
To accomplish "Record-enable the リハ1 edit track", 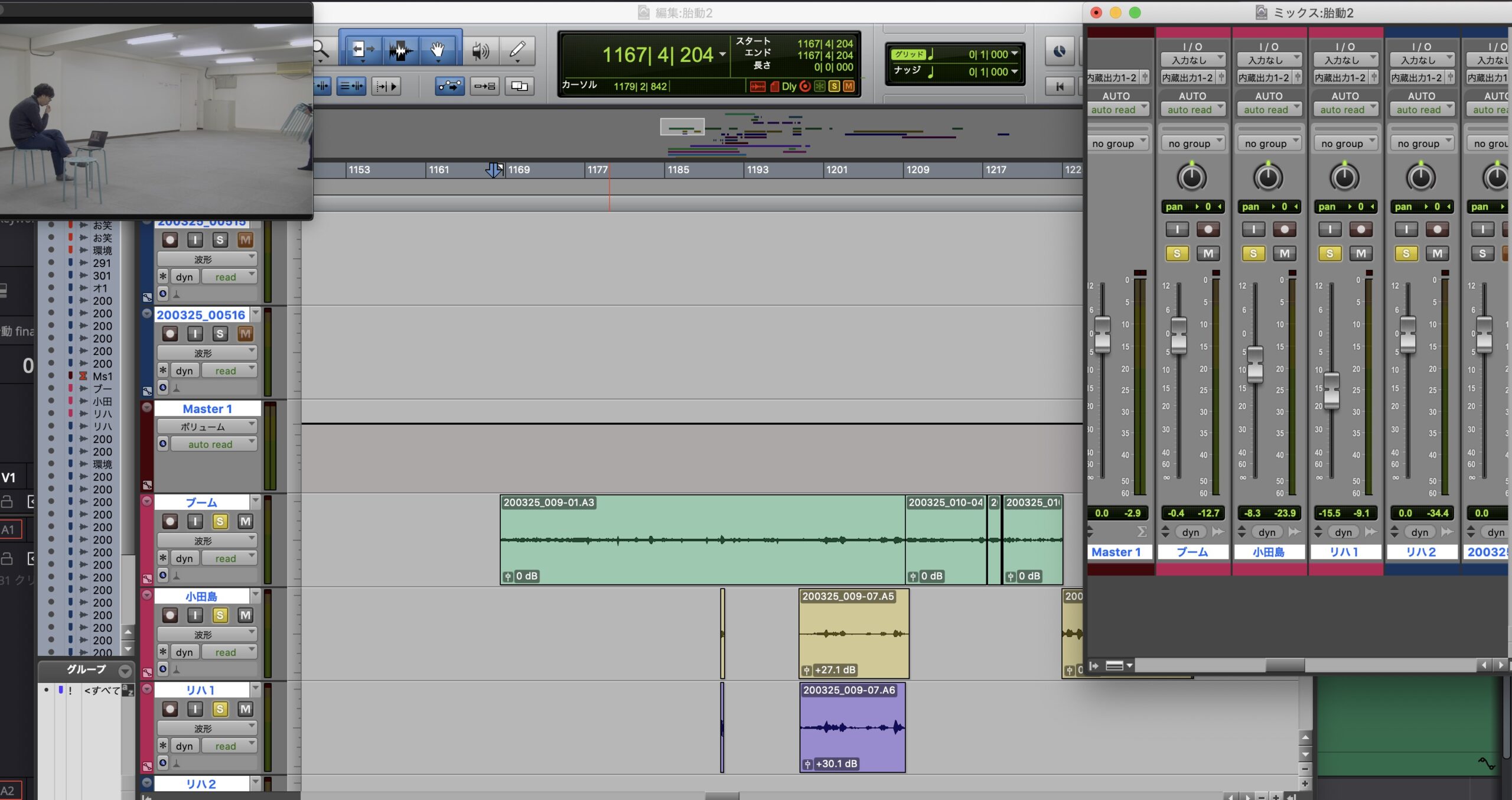I will [170, 709].
